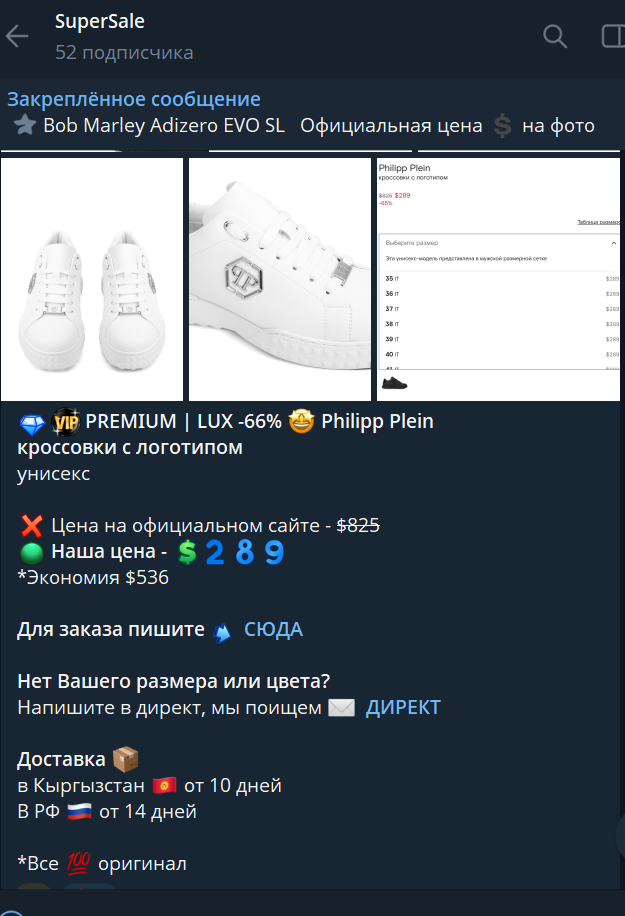The image size is (625, 916).
Task: Click the green circle by Наша цена
Action: pos(32,552)
